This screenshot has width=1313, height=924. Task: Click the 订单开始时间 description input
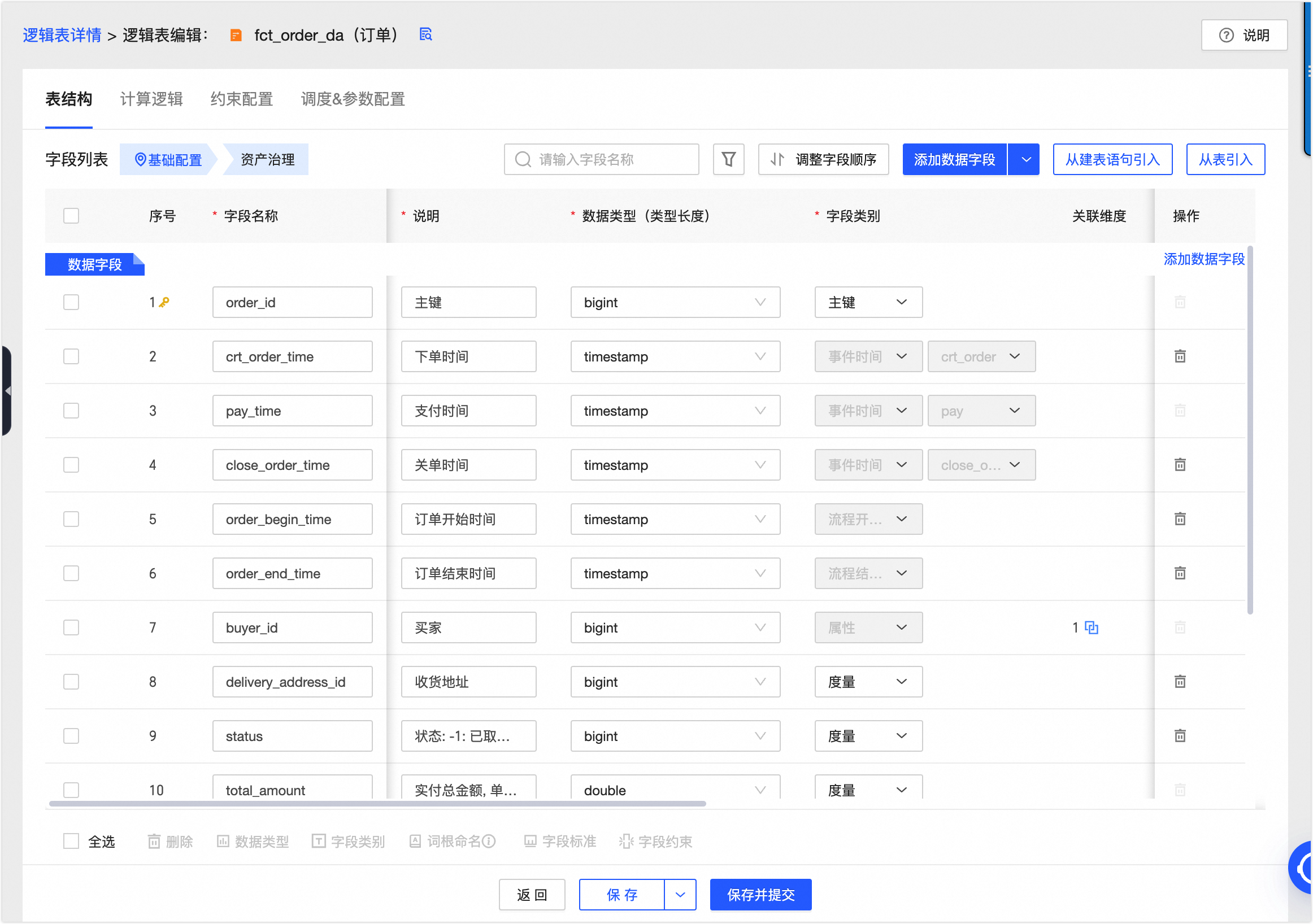click(468, 519)
